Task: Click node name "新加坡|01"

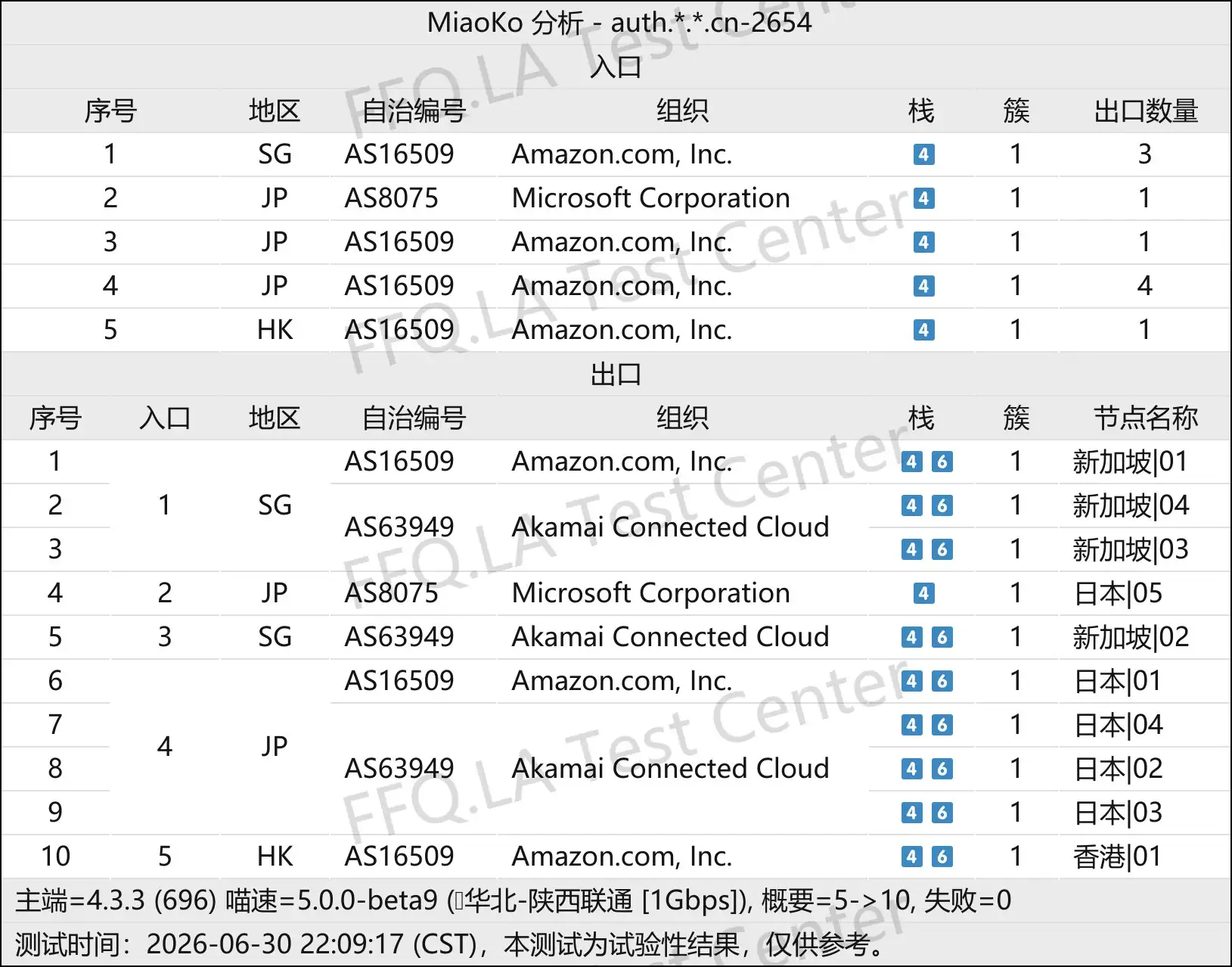Action: [1130, 462]
